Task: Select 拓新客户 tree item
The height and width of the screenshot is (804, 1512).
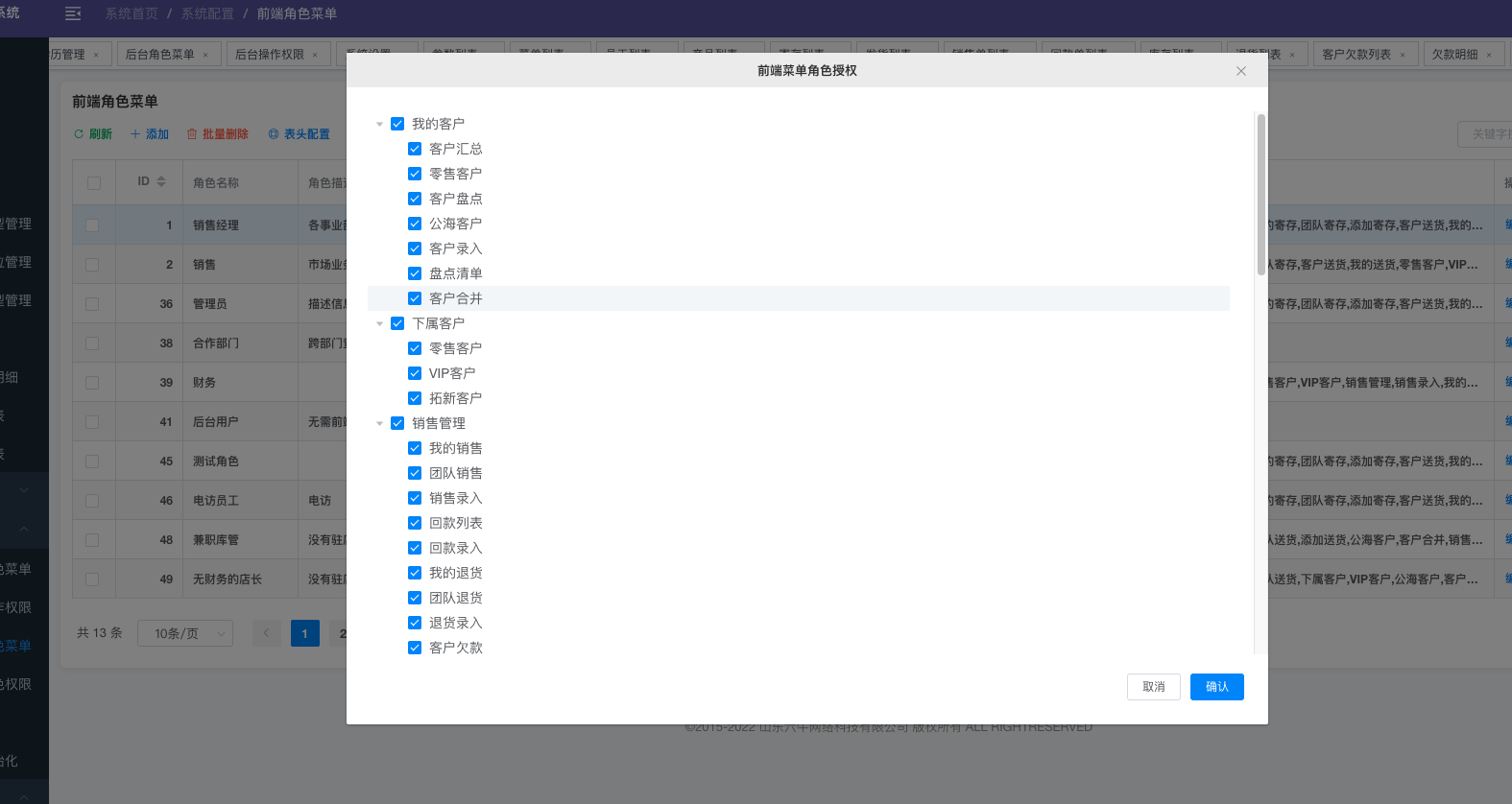Action: (x=456, y=398)
